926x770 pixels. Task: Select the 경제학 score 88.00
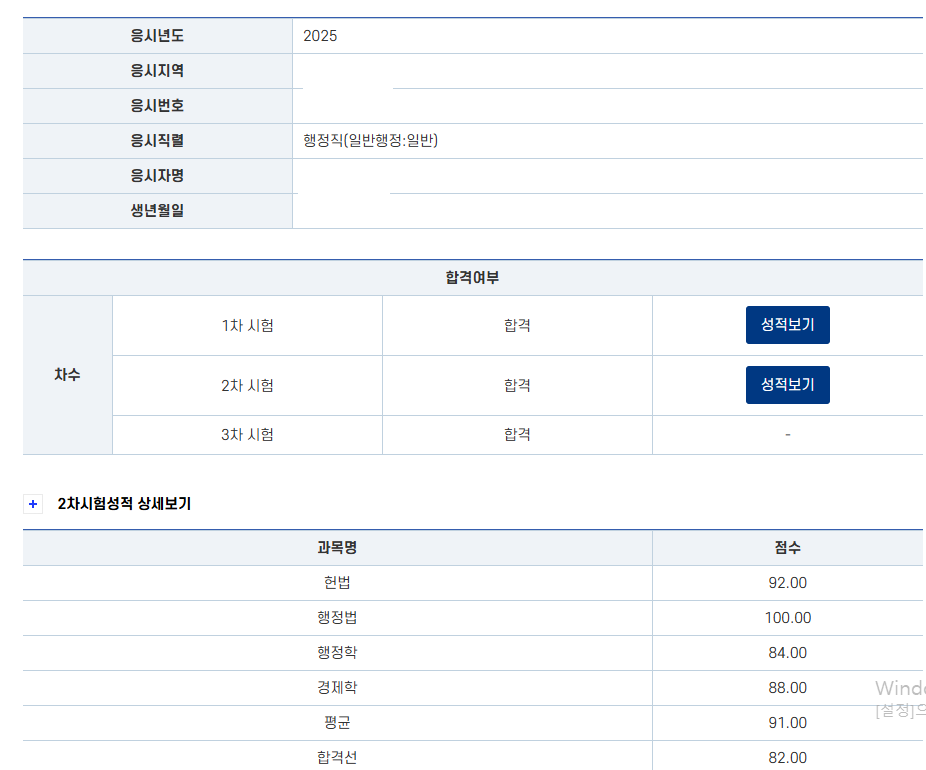click(x=788, y=687)
